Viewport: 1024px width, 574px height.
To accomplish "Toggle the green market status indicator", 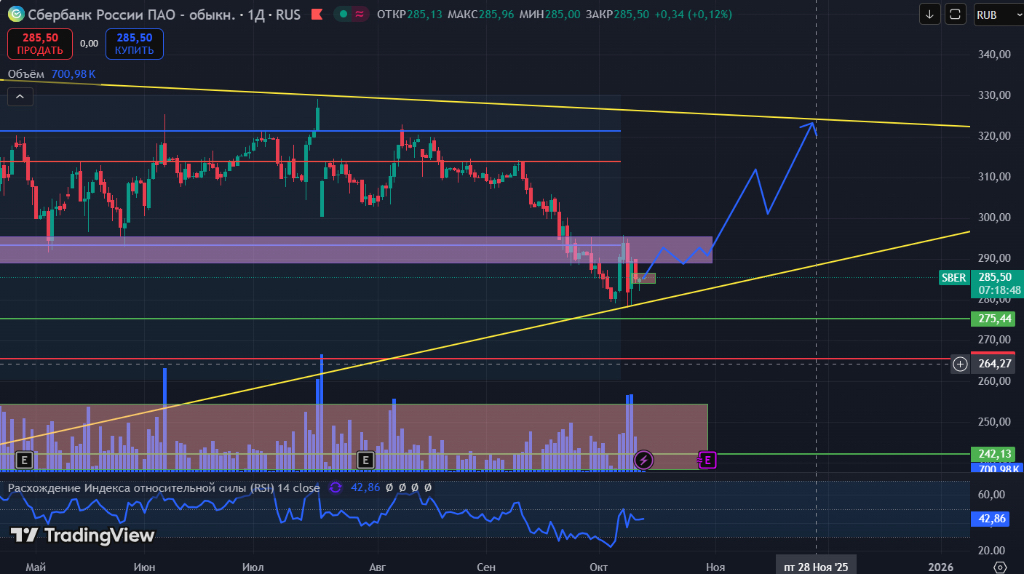I will [342, 15].
